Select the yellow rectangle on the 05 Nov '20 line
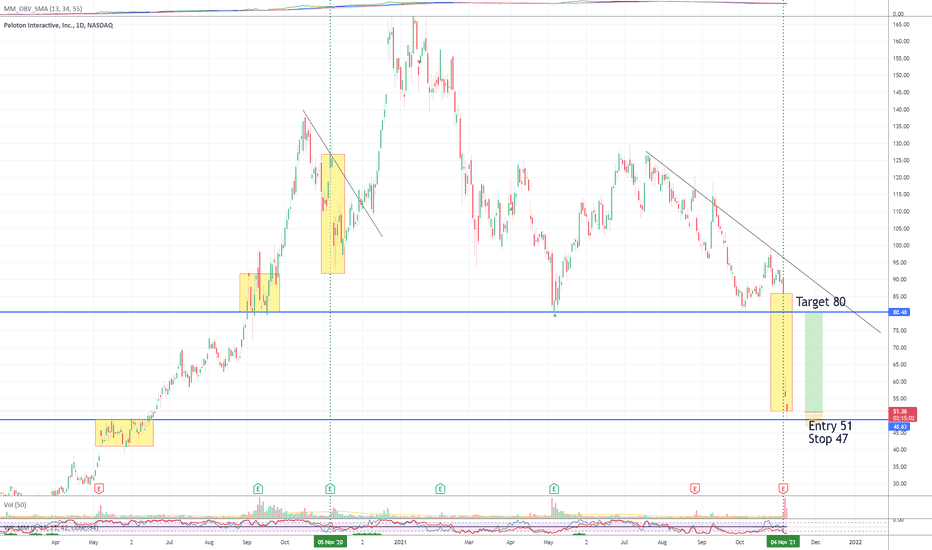The image size is (932, 550). point(333,214)
